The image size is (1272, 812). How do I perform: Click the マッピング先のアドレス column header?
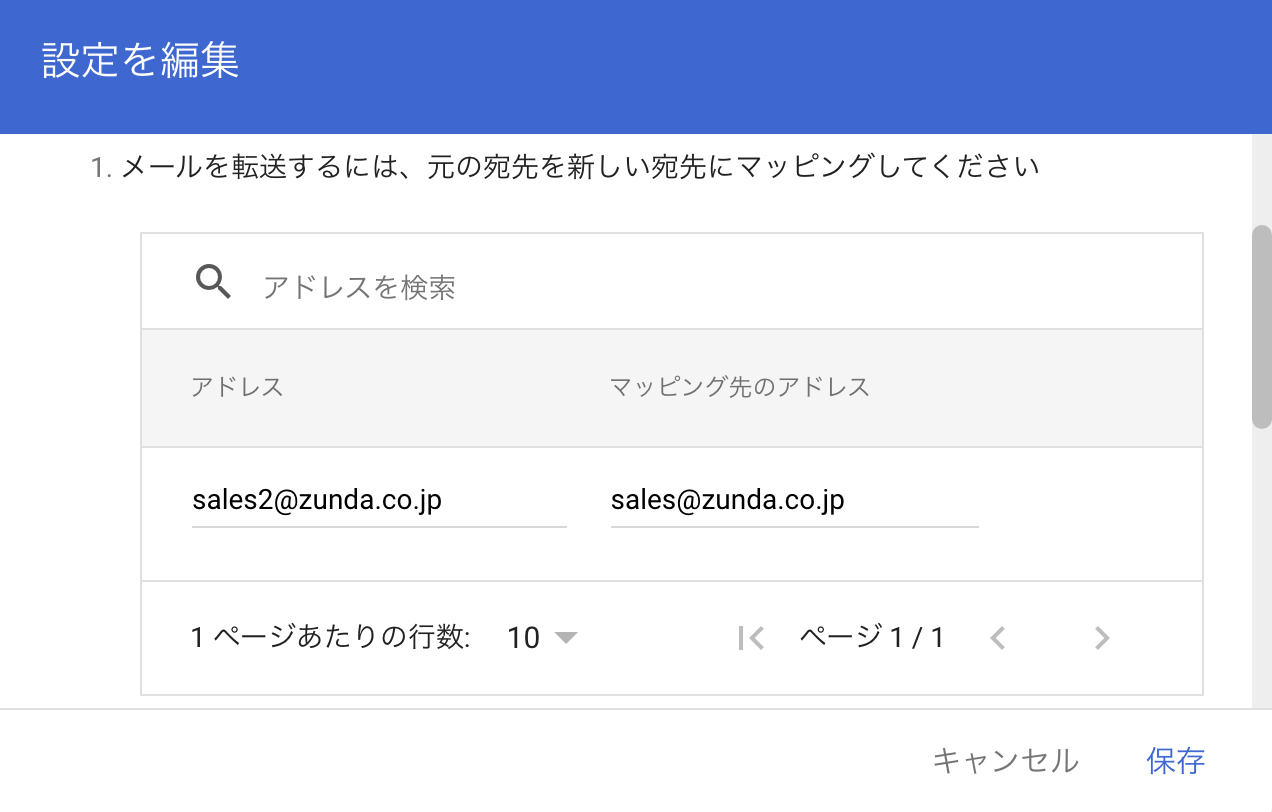click(x=740, y=387)
